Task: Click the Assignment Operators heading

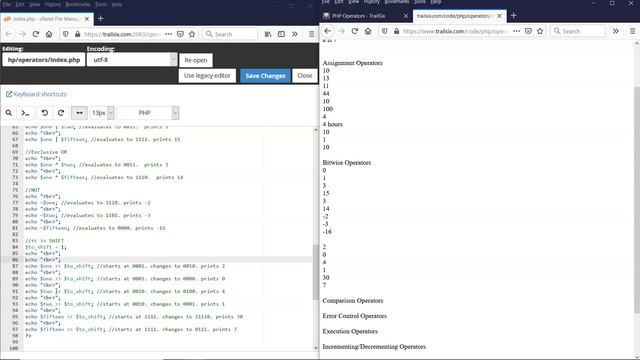Action: point(352,63)
